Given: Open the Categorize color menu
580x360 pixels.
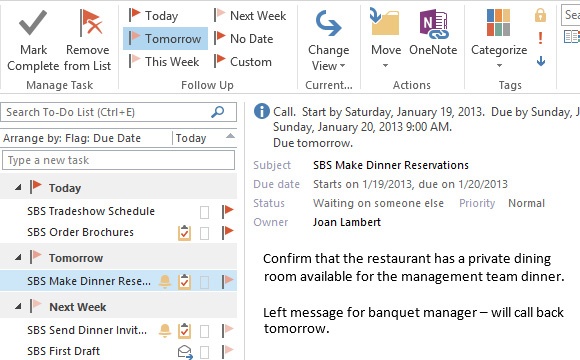Looking at the screenshot, I should pyautogui.click(x=499, y=39).
